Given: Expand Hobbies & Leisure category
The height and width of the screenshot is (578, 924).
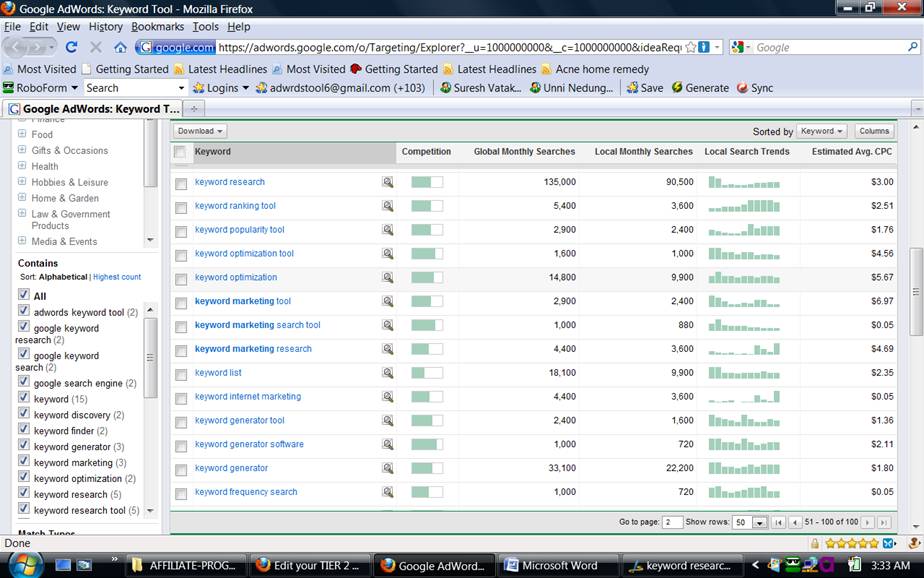Looking at the screenshot, I should (22, 181).
